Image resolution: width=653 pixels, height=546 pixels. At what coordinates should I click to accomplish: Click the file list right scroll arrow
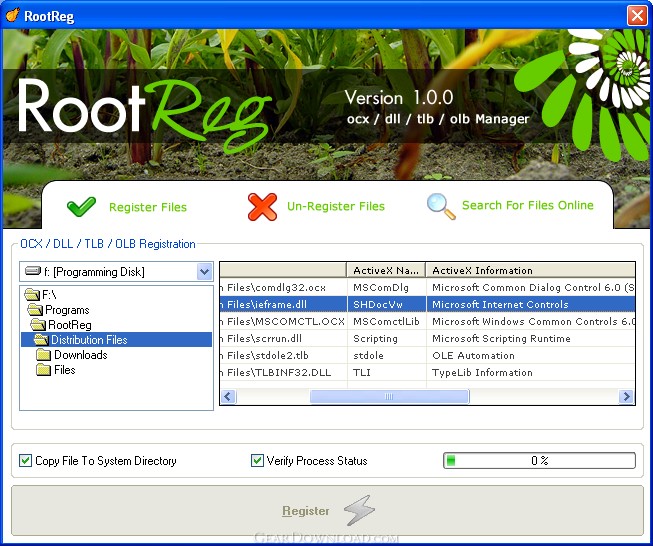pyautogui.click(x=626, y=396)
